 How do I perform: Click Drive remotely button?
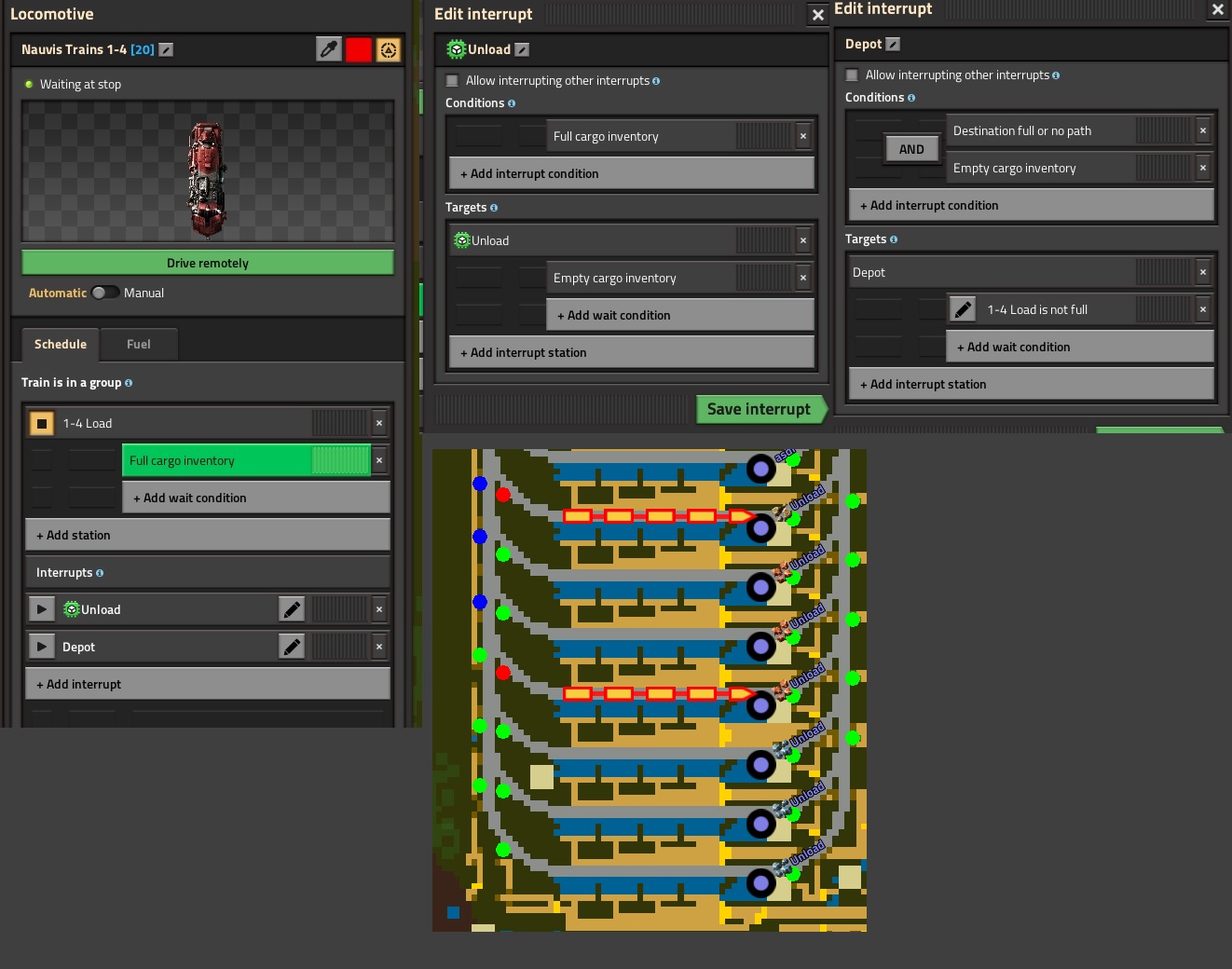208,263
